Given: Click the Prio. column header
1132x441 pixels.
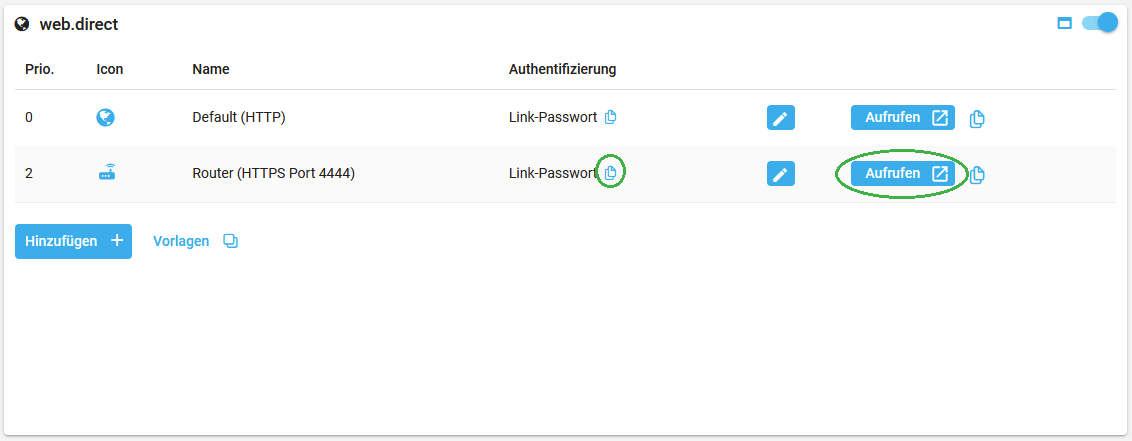Looking at the screenshot, I should [x=40, y=69].
